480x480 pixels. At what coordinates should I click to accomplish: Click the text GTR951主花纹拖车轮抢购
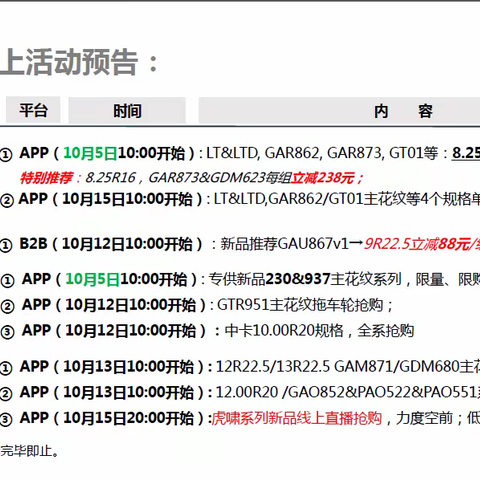click(300, 305)
